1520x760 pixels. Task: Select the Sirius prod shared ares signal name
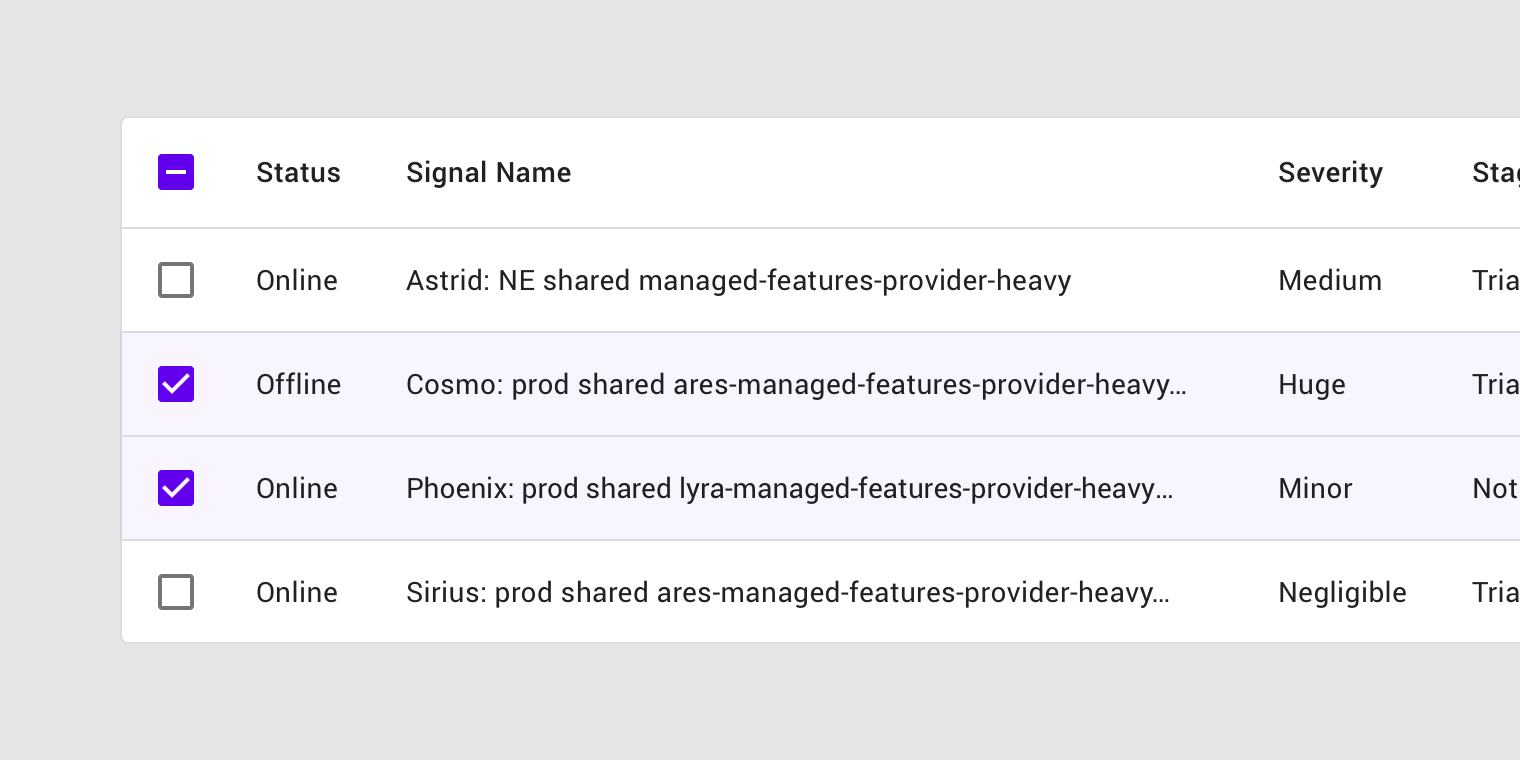tap(788, 593)
